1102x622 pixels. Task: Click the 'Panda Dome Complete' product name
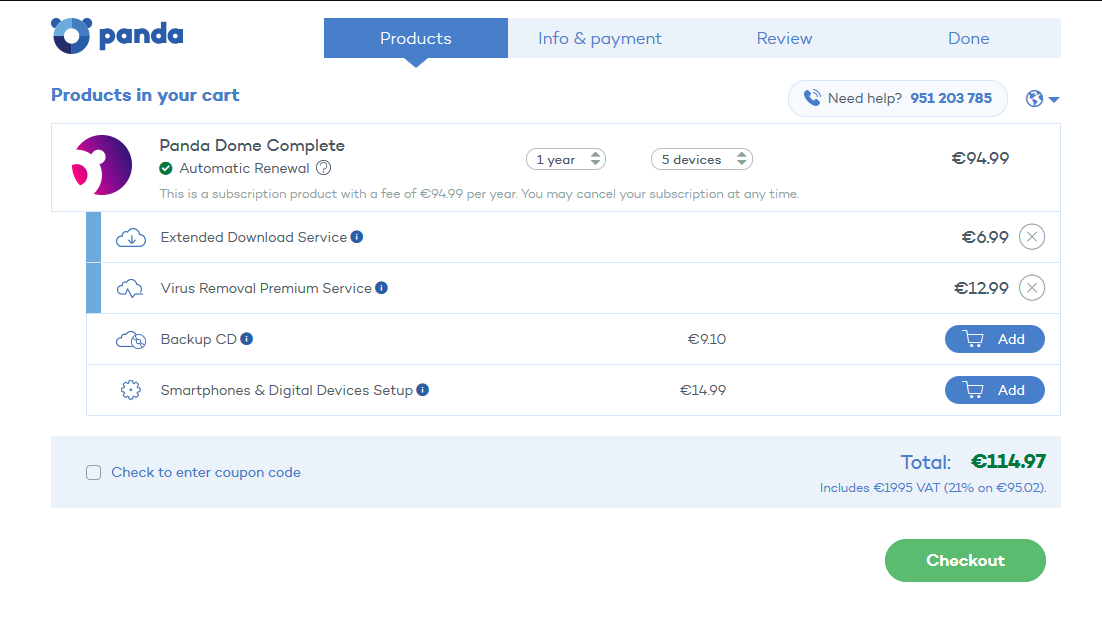click(252, 145)
